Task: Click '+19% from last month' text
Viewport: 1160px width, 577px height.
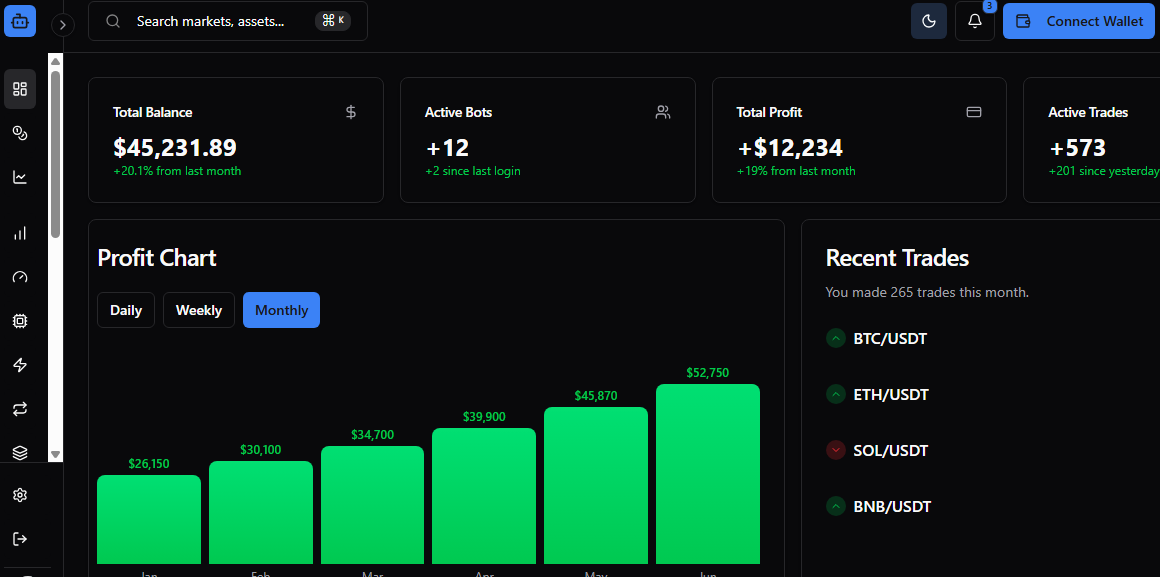Action: click(x=796, y=171)
